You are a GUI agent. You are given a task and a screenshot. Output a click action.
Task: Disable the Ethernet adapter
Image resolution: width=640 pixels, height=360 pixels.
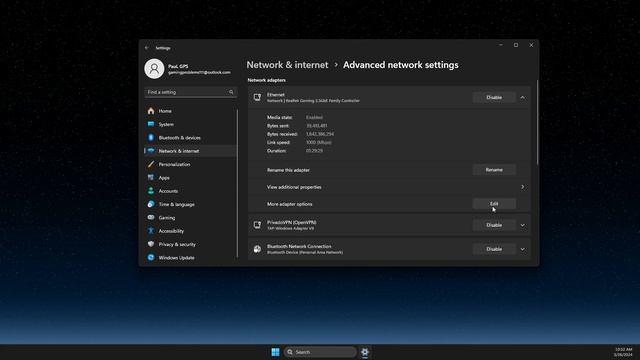[494, 97]
